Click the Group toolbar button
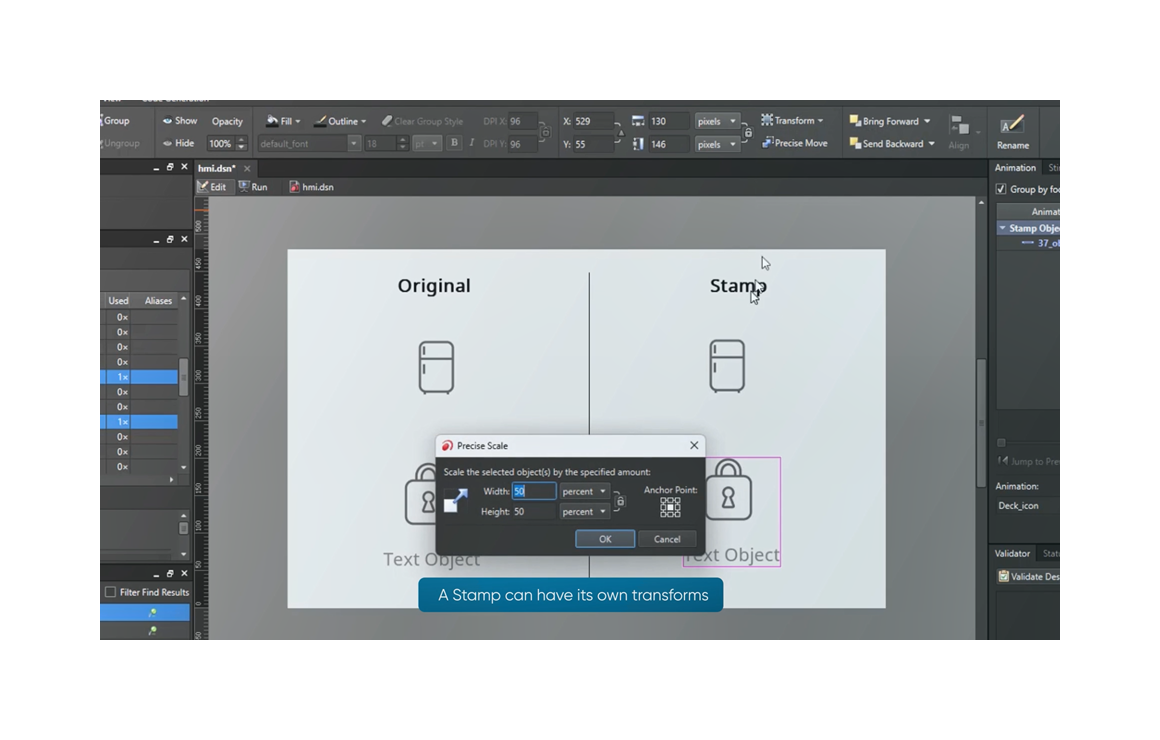The image size is (1160, 740). (x=115, y=121)
